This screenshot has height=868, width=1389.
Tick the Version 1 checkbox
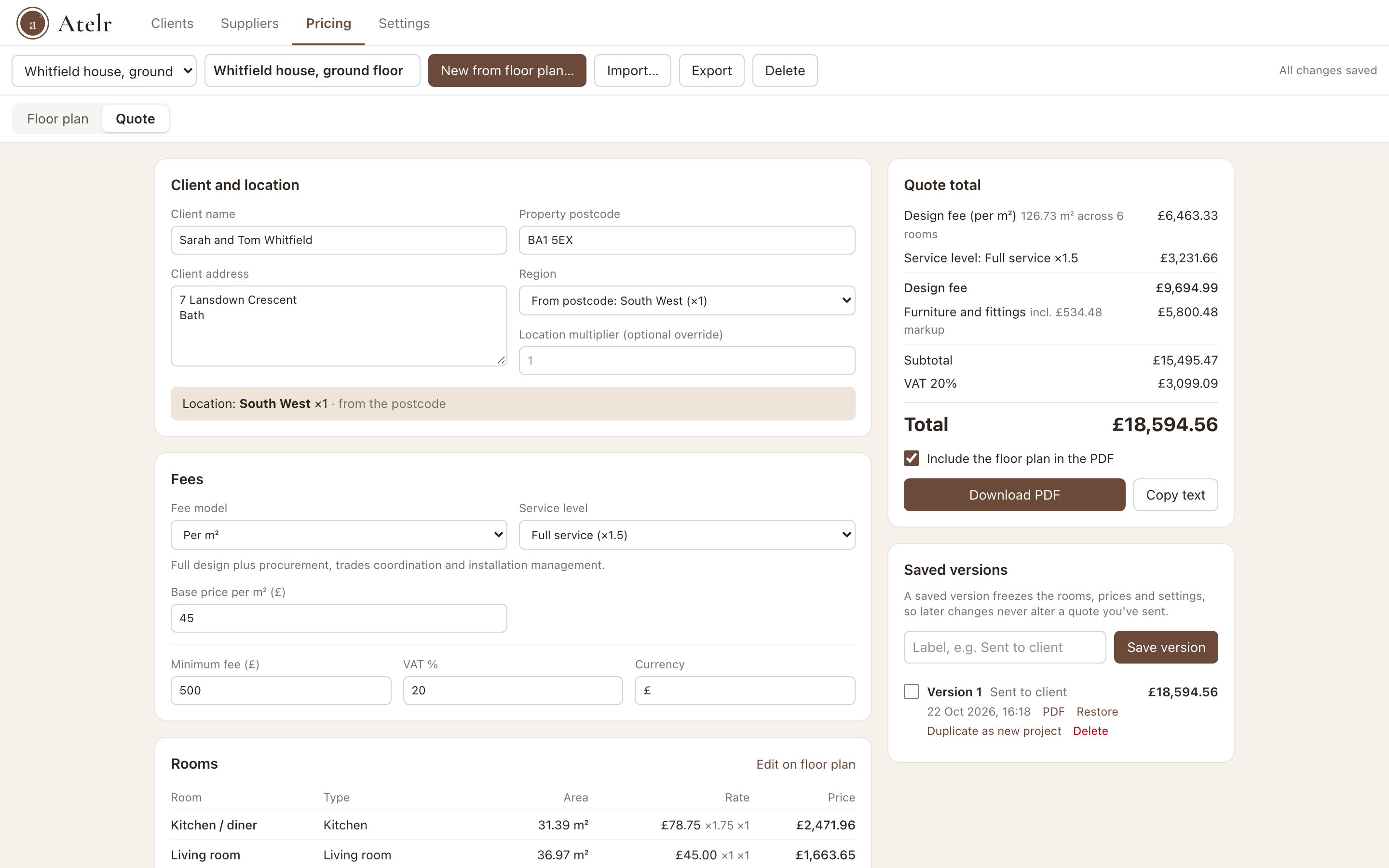(x=912, y=691)
